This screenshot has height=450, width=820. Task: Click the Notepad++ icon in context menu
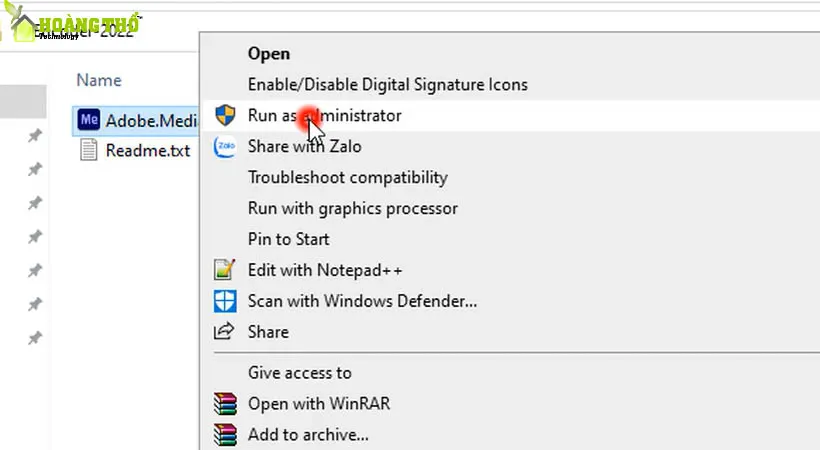(226, 270)
